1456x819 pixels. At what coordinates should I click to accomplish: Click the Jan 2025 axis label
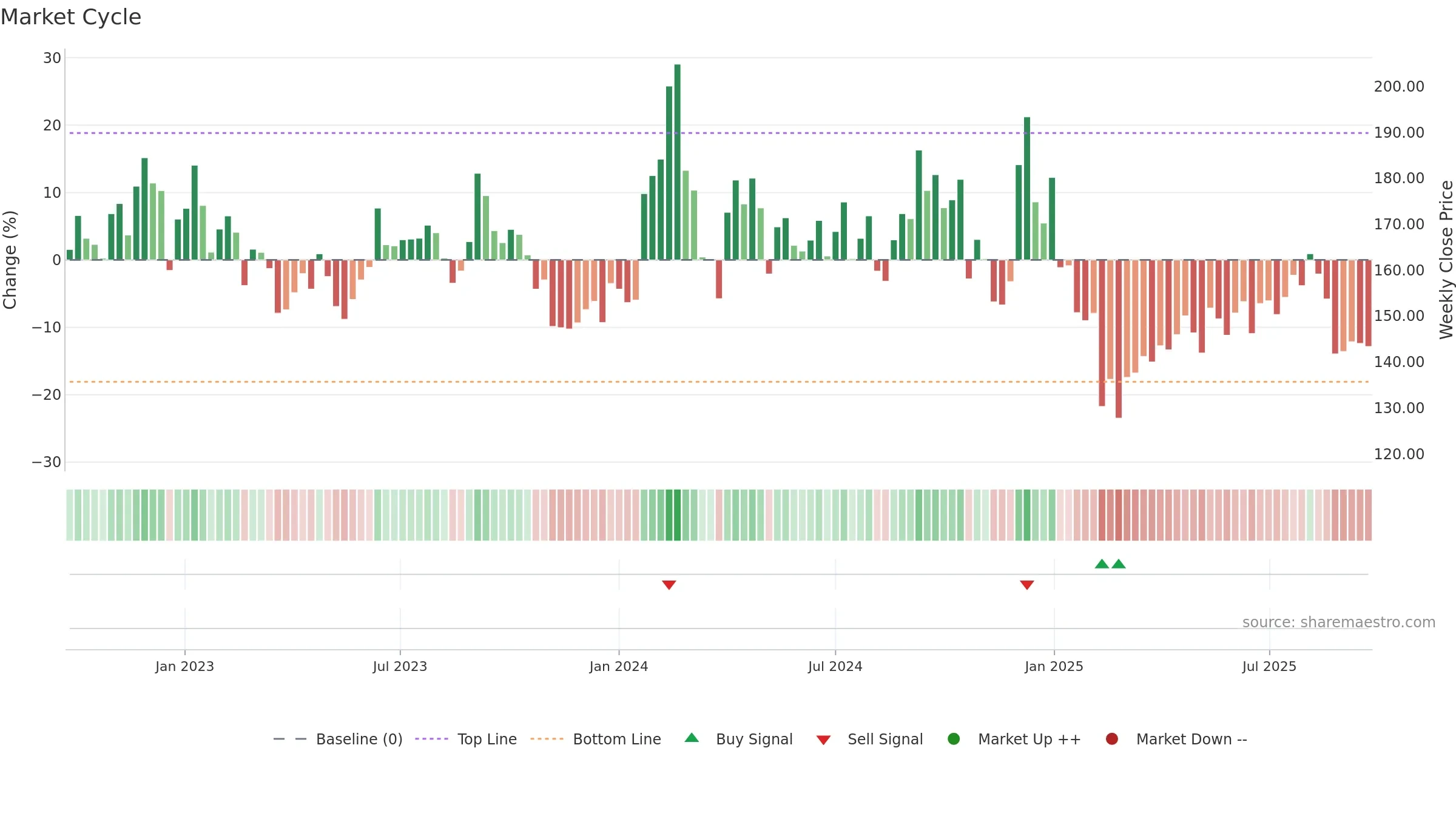pos(1054,666)
